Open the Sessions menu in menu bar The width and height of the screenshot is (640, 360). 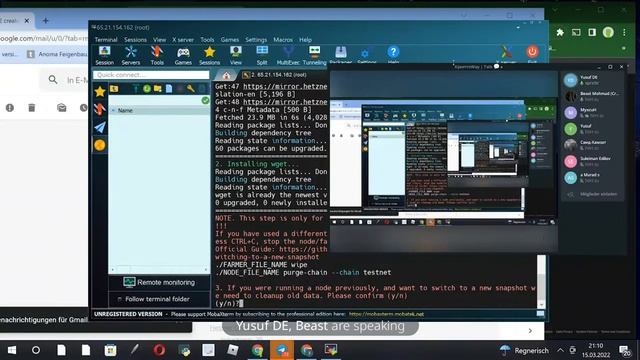135,40
